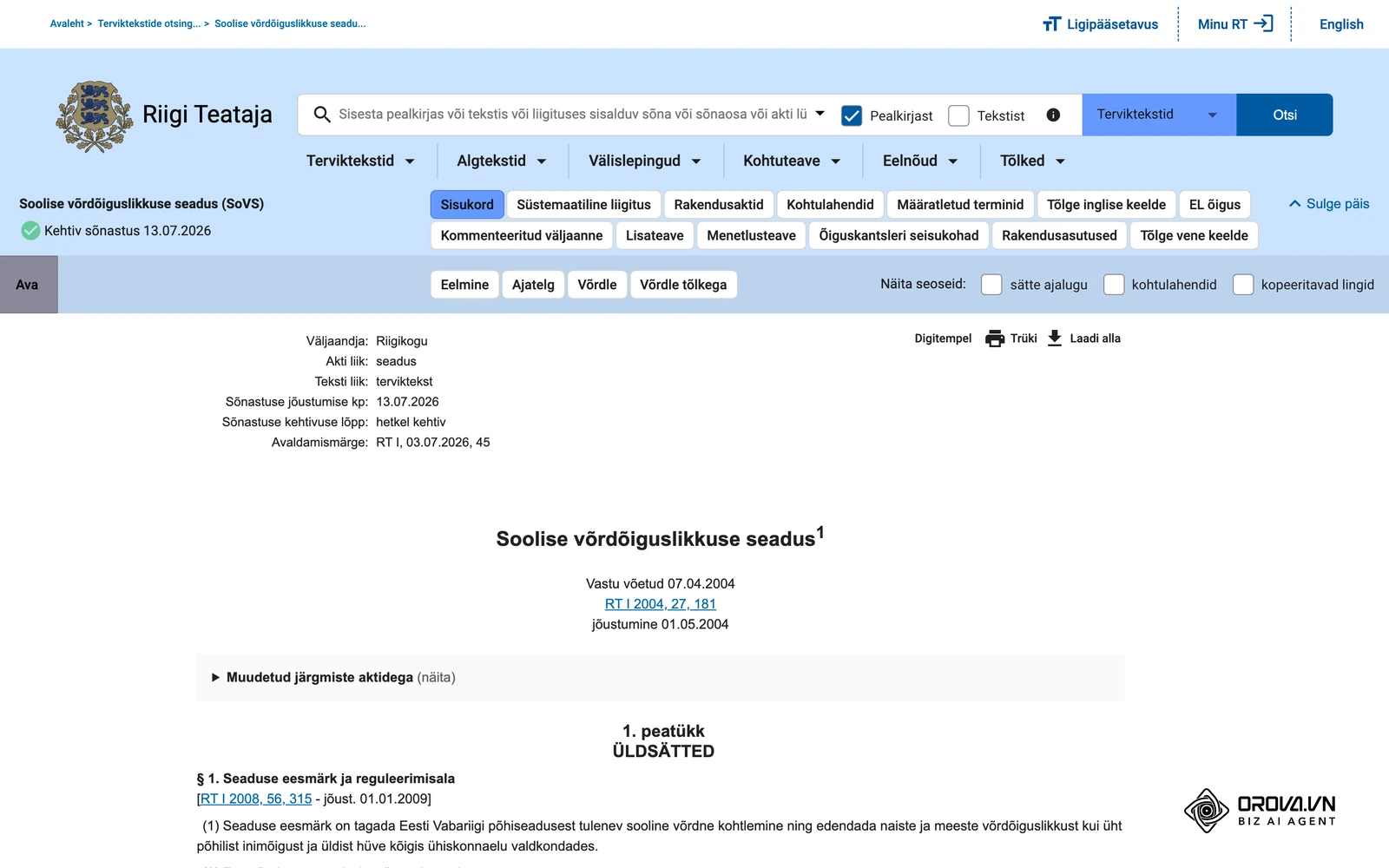This screenshot has height=868, width=1389.
Task: Open link RT I 2008, 56, 315
Action: 256,799
